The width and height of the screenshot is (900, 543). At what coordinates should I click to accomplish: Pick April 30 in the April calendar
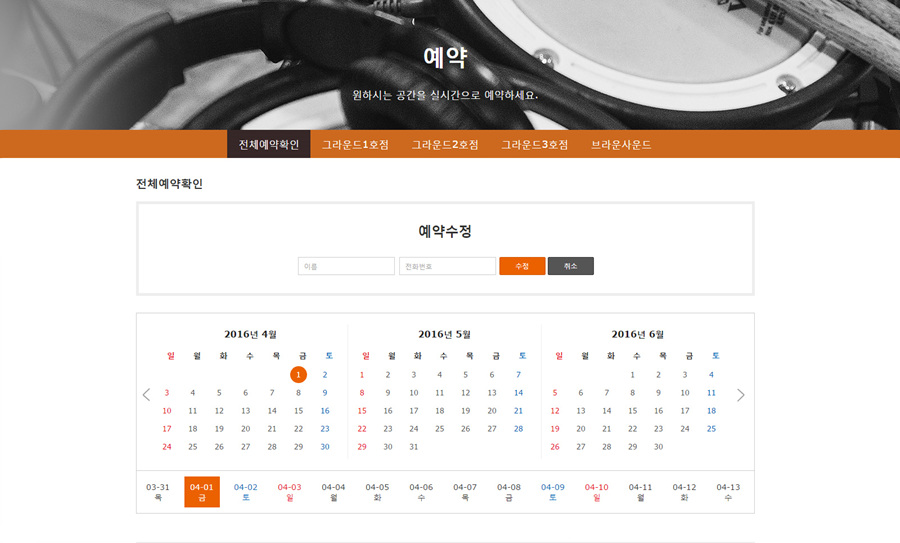[x=325, y=447]
